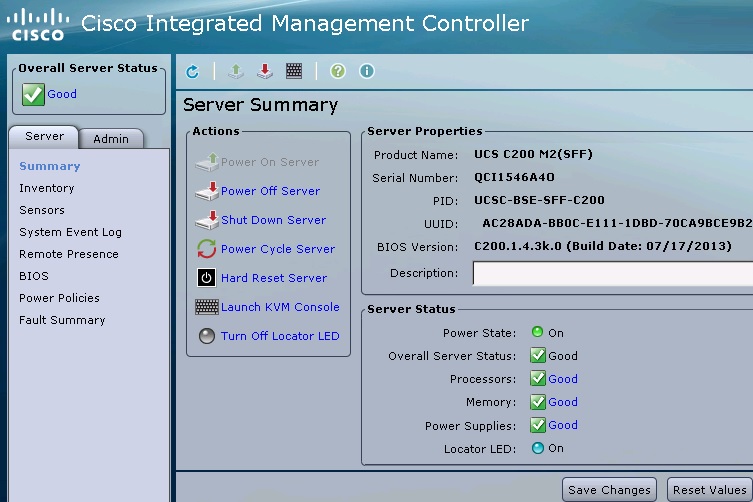The width and height of the screenshot is (753, 502).
Task: Open Power Policies page
Action: pos(59,298)
